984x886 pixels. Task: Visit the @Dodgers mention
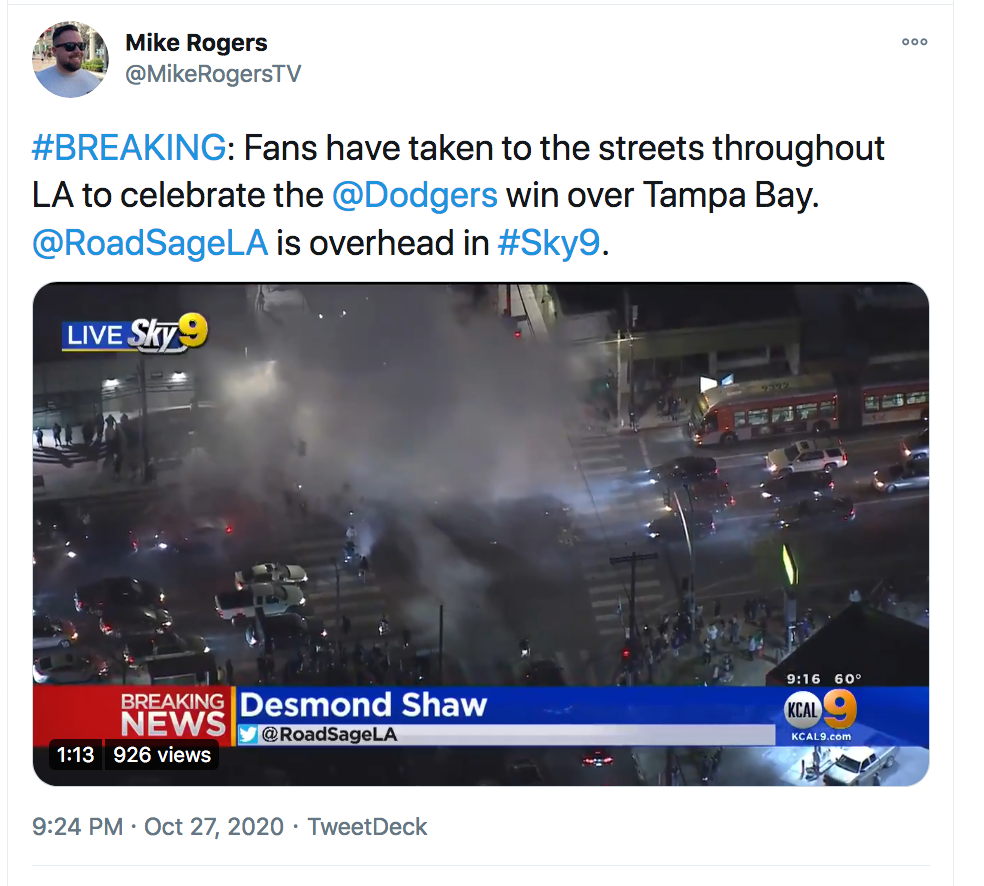[x=415, y=195]
